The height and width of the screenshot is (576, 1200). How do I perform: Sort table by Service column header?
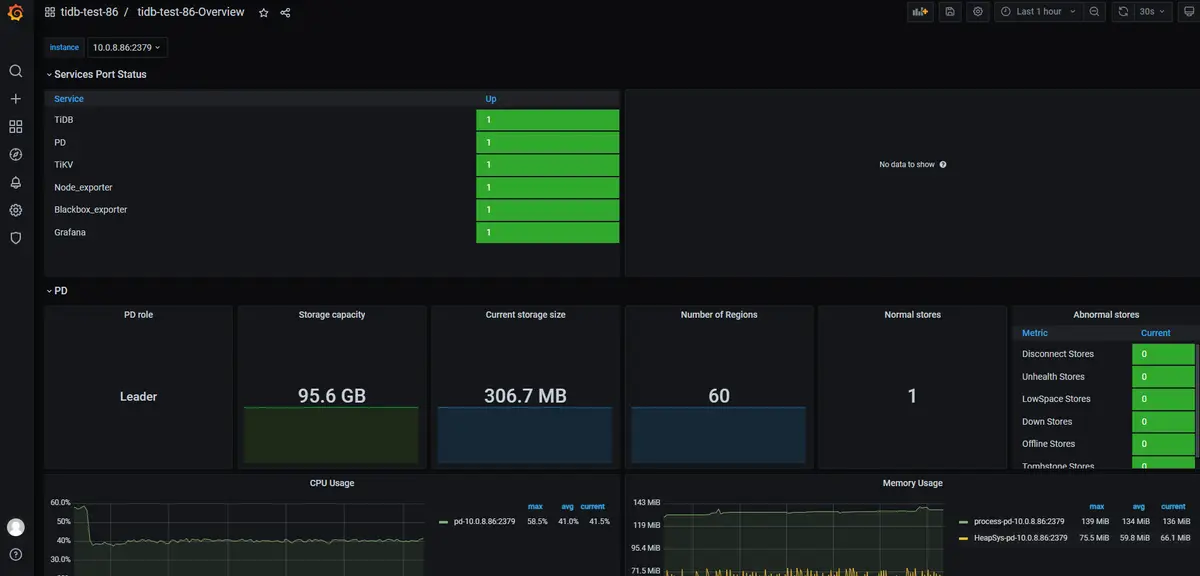pos(69,99)
